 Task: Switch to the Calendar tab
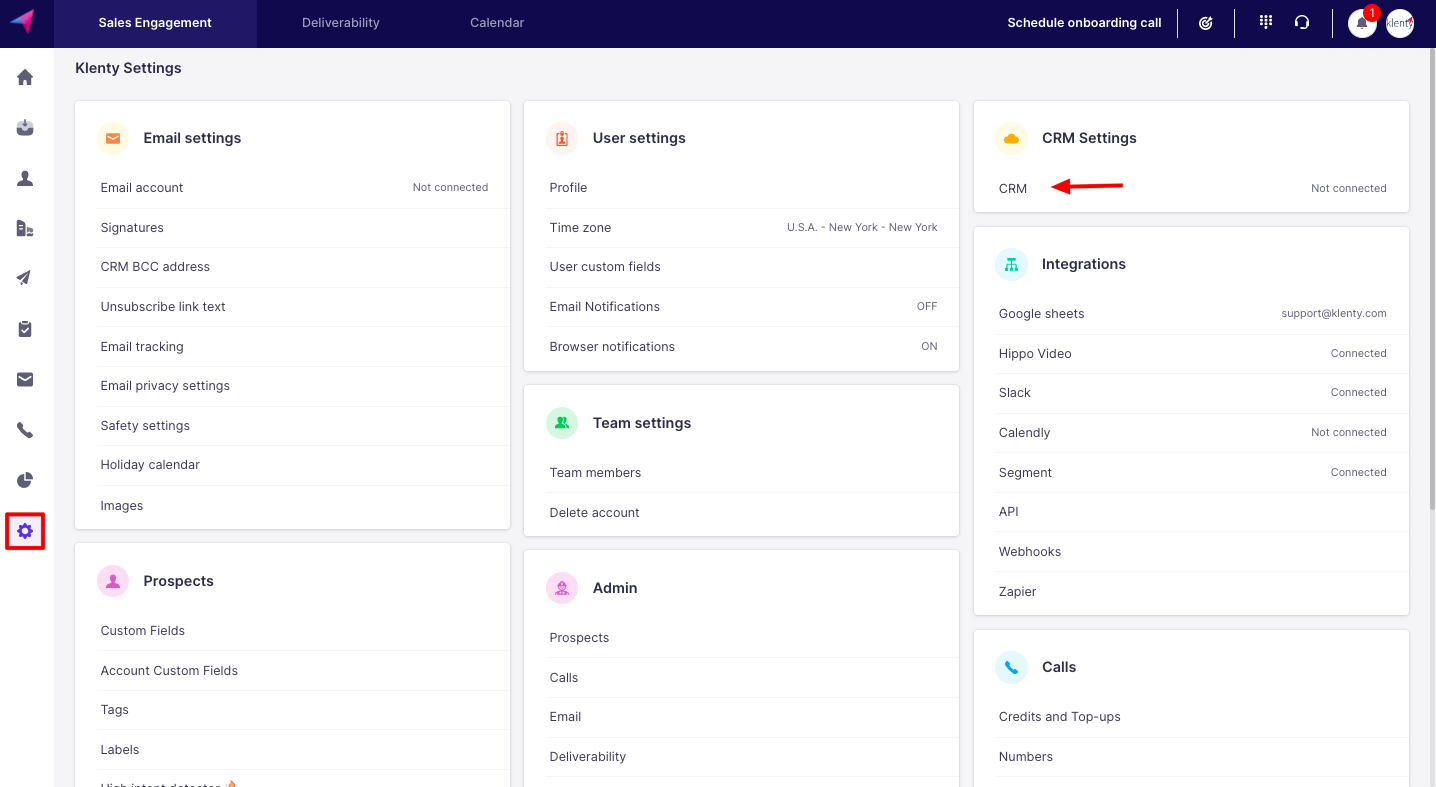click(497, 23)
